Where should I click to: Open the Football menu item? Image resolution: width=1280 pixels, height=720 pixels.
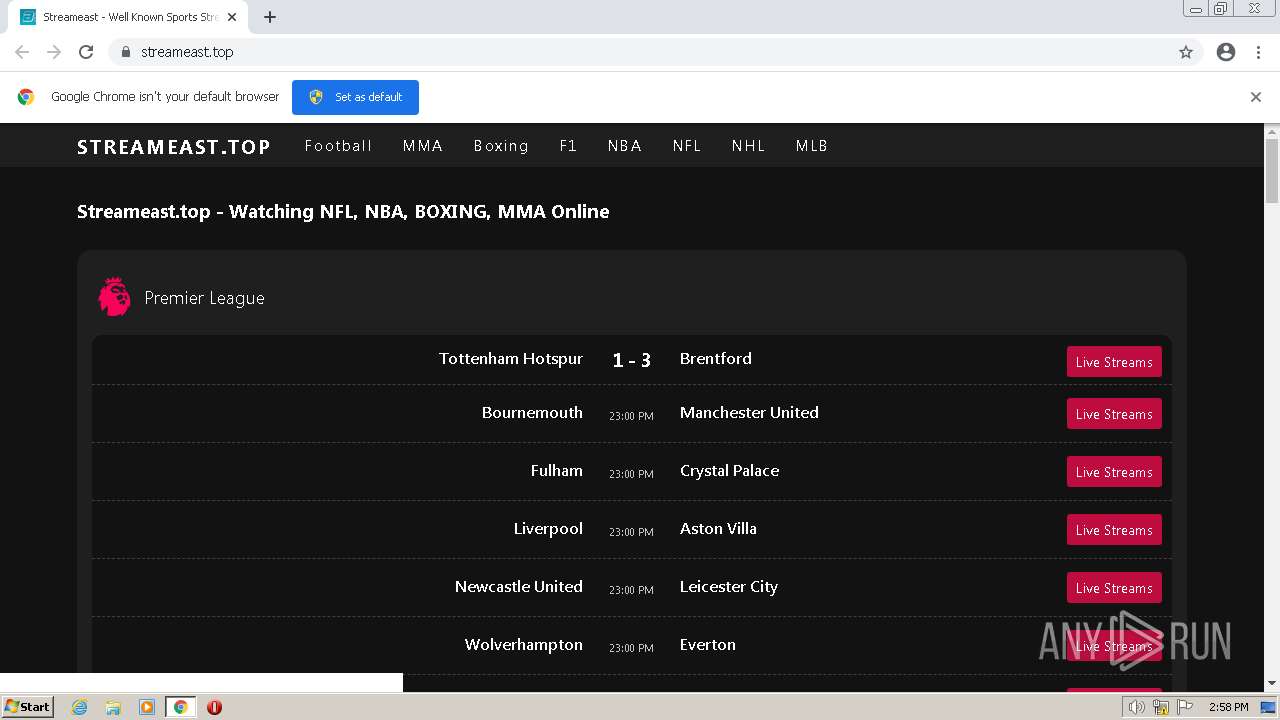(x=338, y=146)
